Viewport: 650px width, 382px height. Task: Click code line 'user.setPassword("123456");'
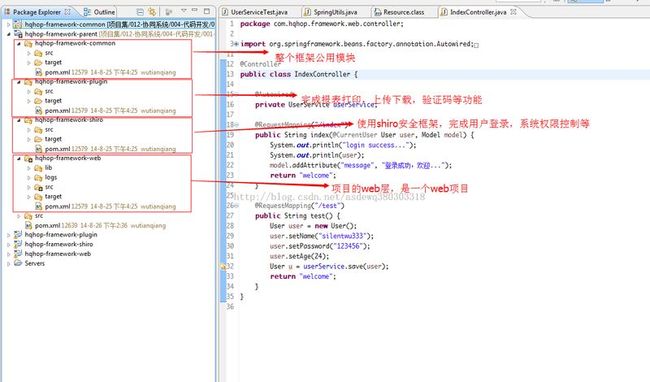click(x=320, y=246)
